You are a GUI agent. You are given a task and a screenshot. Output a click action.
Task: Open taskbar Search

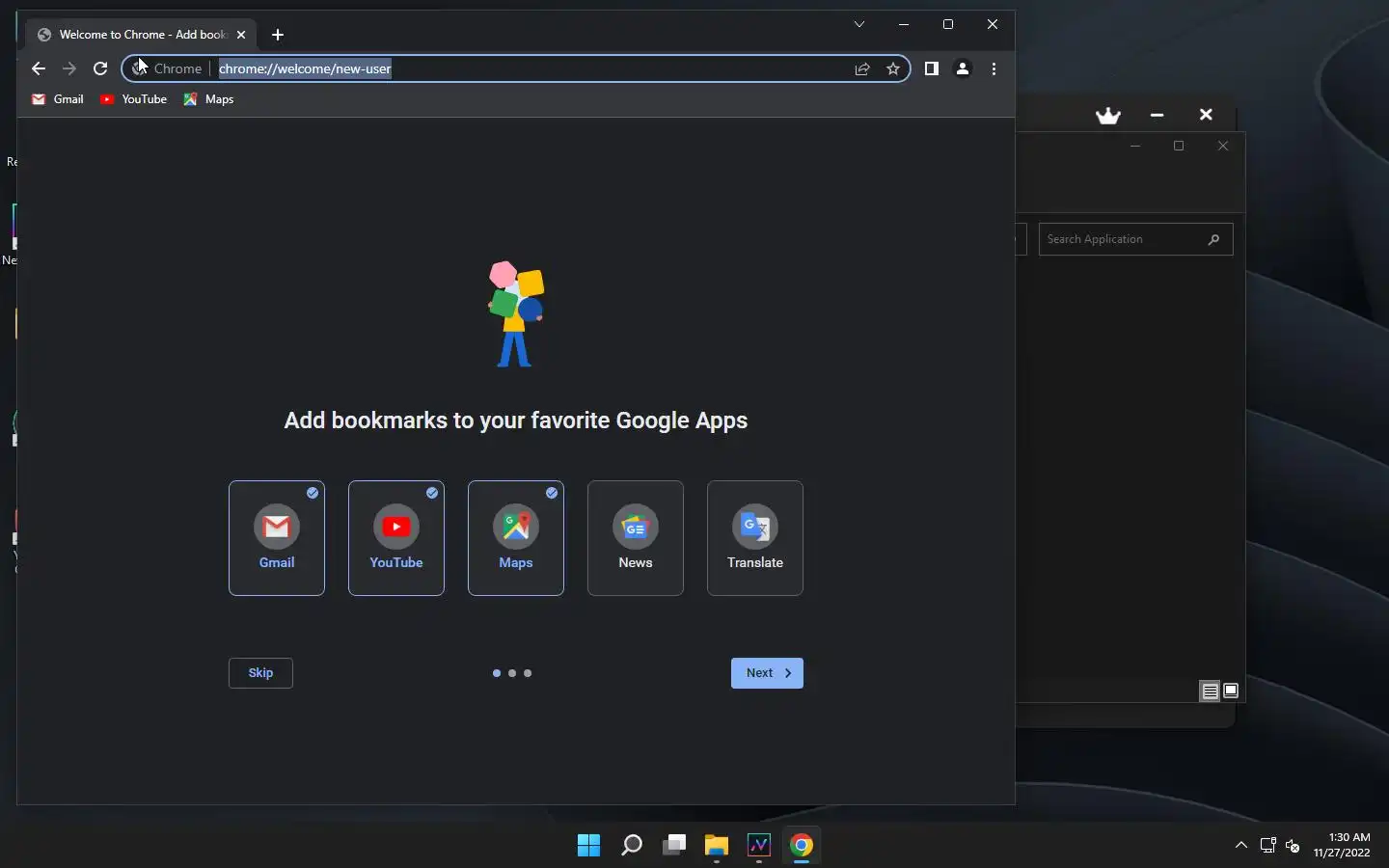coord(631,846)
